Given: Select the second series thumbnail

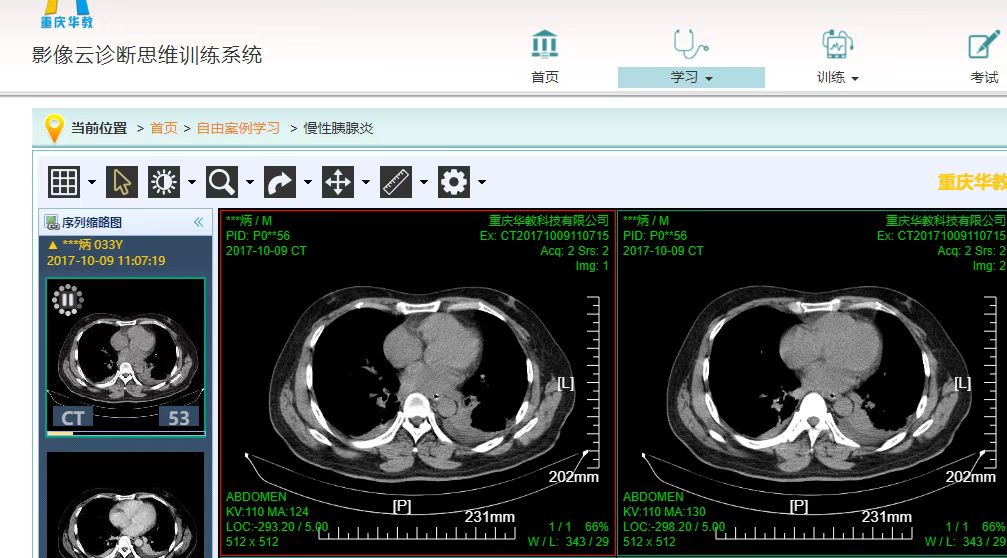Looking at the screenshot, I should click(126, 505).
